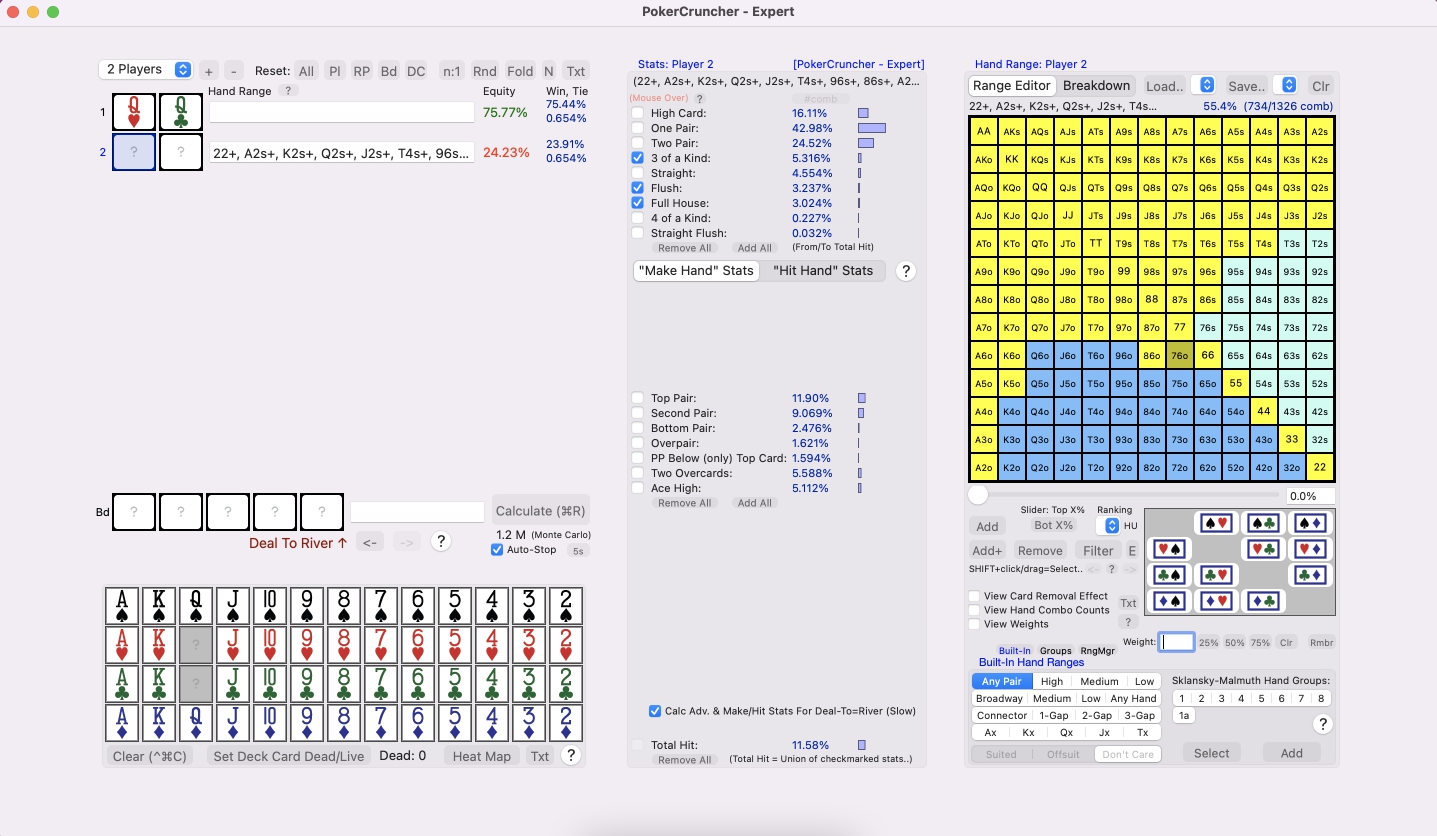Uncheck the Flush stat checkbox

pos(638,188)
